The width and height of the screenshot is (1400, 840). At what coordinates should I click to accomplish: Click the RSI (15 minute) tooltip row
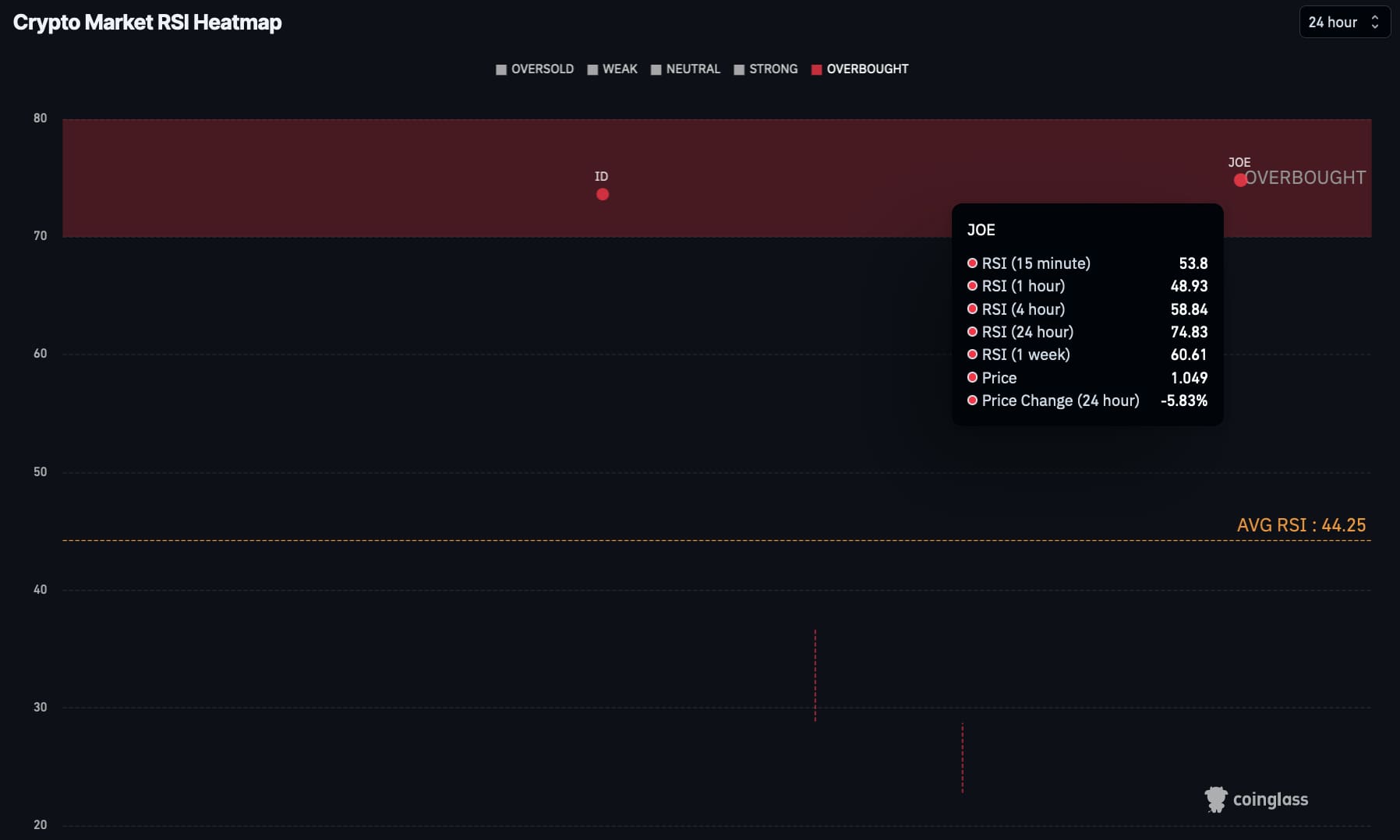(1087, 263)
